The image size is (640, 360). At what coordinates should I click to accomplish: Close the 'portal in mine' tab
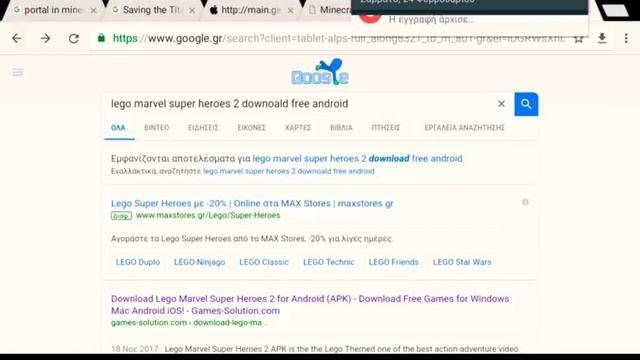click(93, 11)
